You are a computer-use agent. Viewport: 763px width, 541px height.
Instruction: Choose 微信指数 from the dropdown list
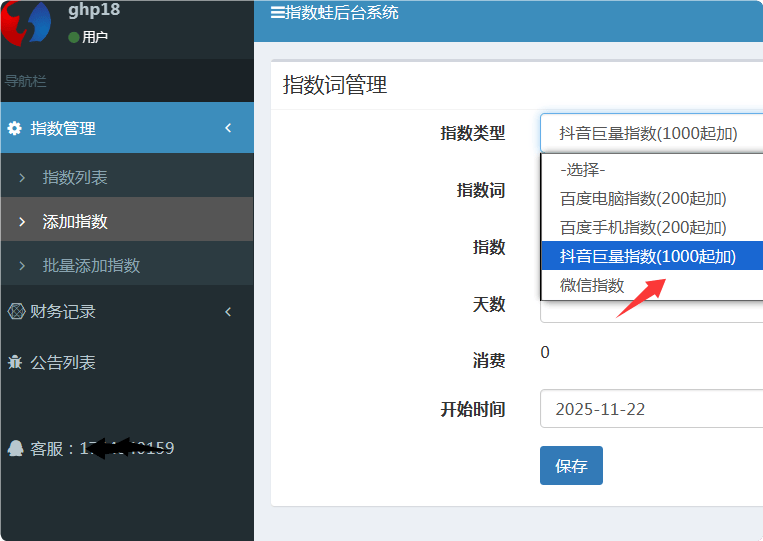tap(592, 285)
